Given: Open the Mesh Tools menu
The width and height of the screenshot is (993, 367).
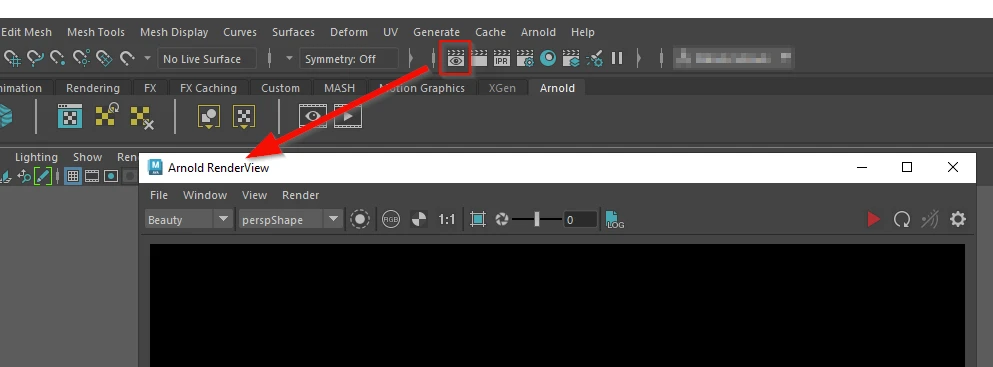Looking at the screenshot, I should tap(96, 32).
